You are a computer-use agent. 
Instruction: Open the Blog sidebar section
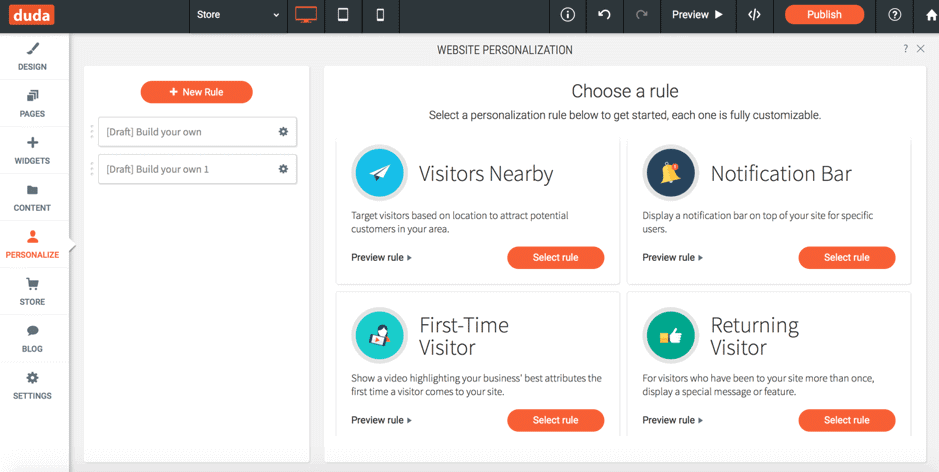(x=32, y=338)
